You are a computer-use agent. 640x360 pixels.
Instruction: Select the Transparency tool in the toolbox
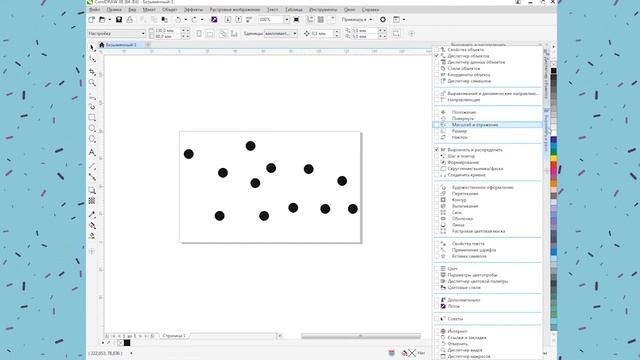click(x=92, y=201)
